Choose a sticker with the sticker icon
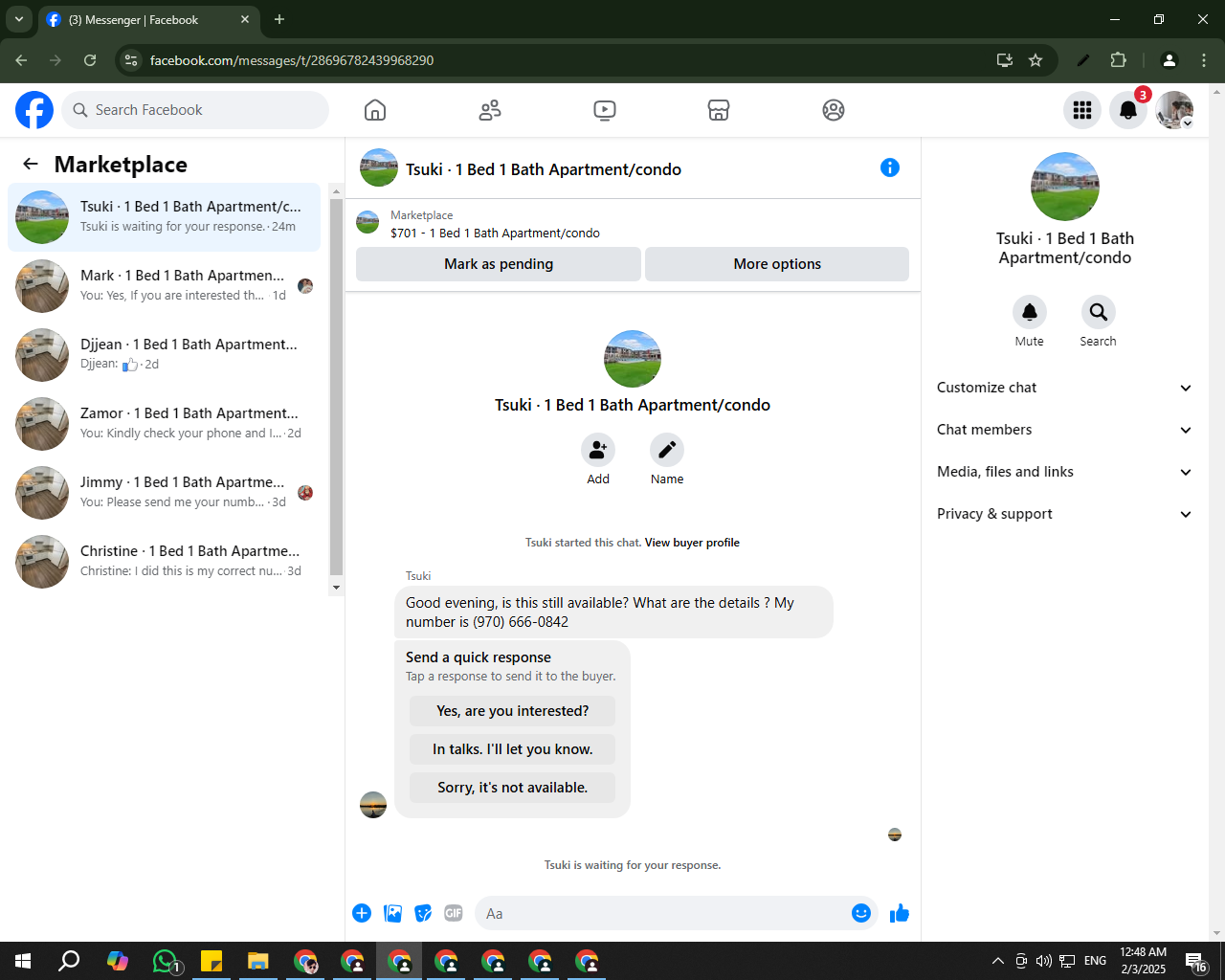Image resolution: width=1225 pixels, height=980 pixels. pos(423,913)
